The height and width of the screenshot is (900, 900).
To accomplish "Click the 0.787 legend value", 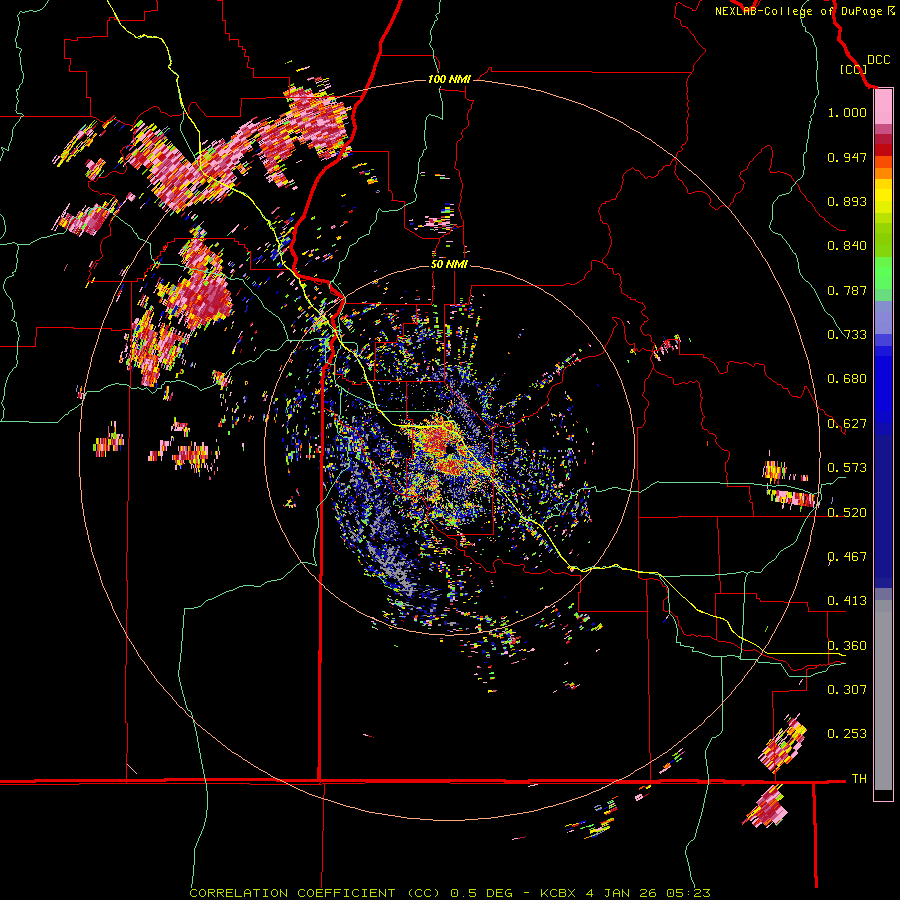I will pyautogui.click(x=847, y=290).
